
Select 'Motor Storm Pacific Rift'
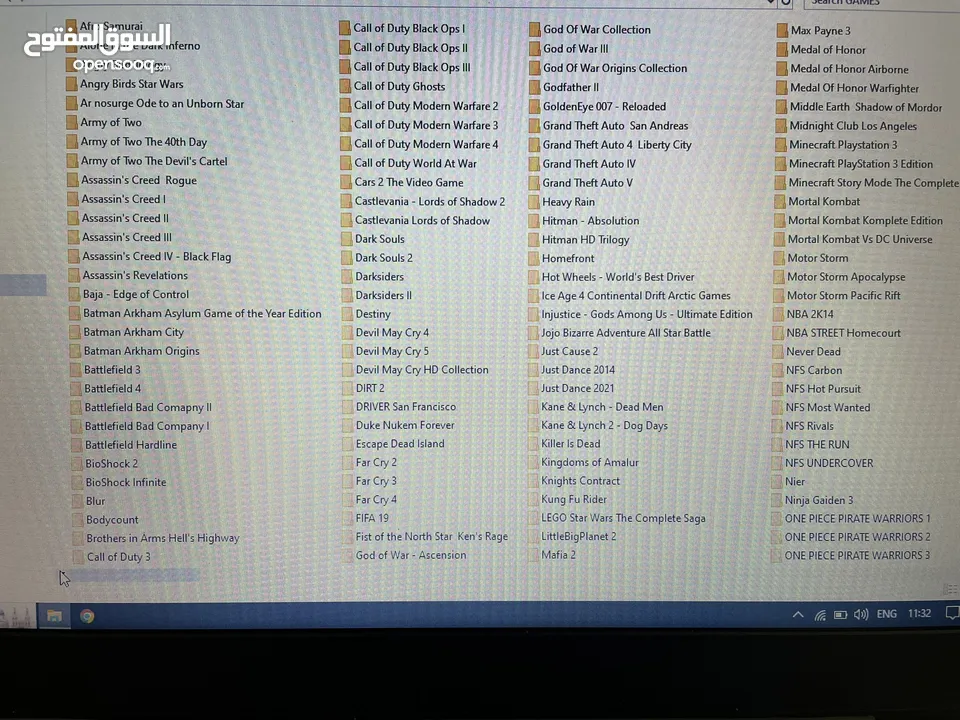[844, 296]
